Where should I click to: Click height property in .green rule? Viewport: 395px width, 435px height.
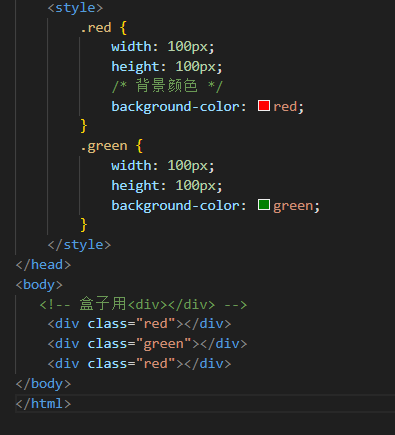pyautogui.click(x=135, y=186)
